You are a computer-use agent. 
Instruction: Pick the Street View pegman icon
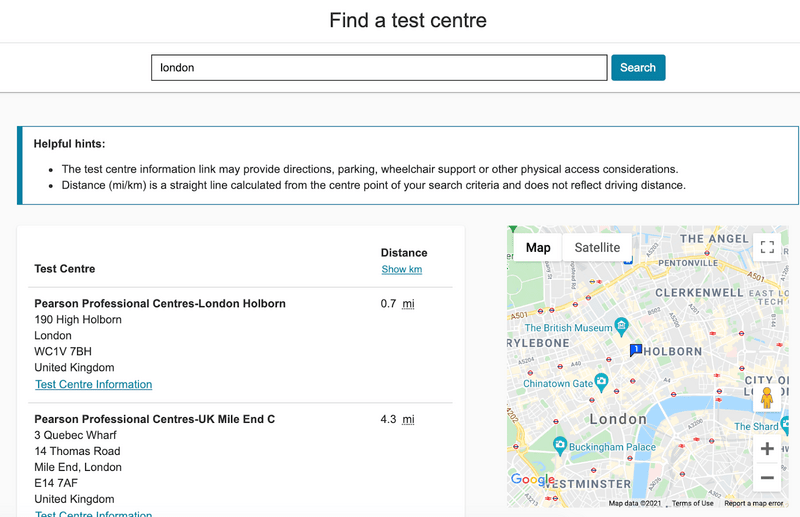point(766,398)
